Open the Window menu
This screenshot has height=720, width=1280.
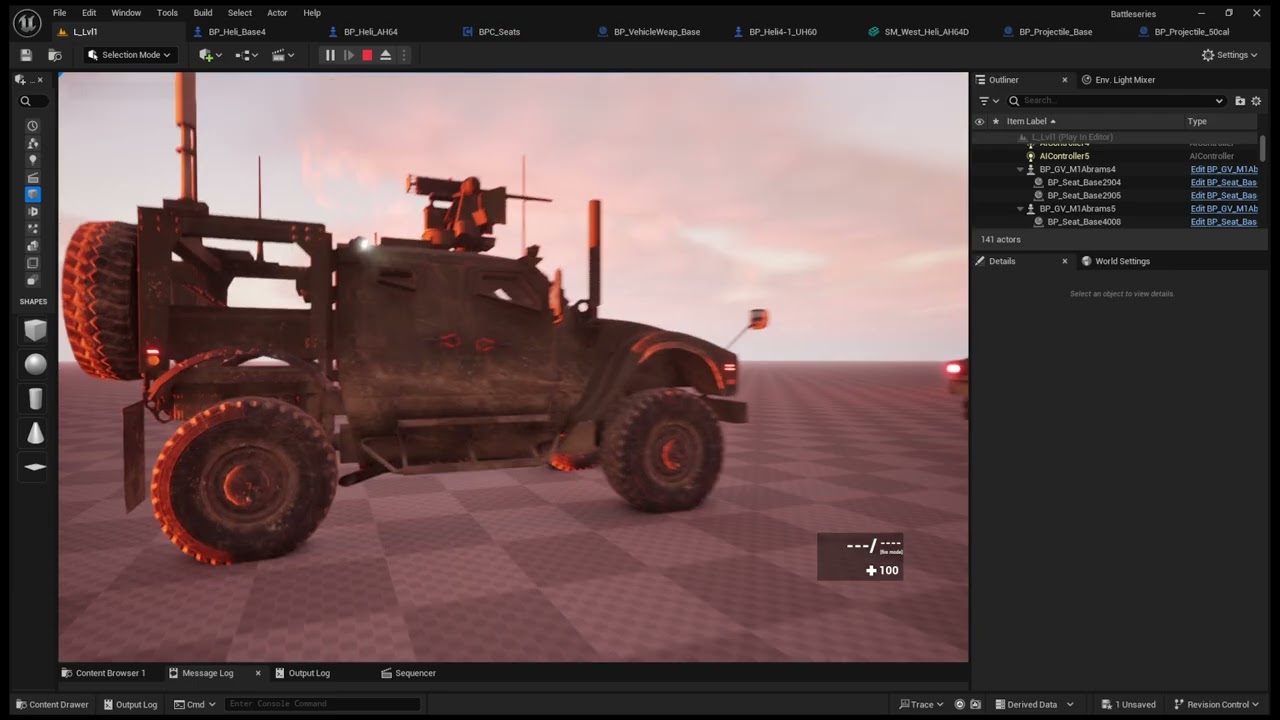pos(126,13)
